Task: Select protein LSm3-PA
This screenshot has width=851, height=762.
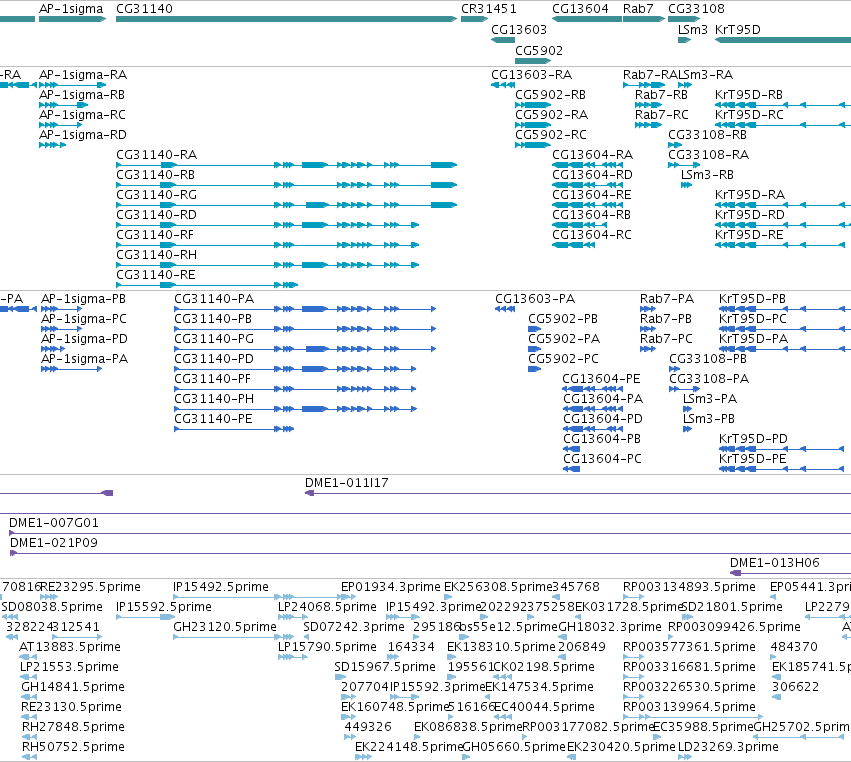Action: pyautogui.click(x=687, y=409)
